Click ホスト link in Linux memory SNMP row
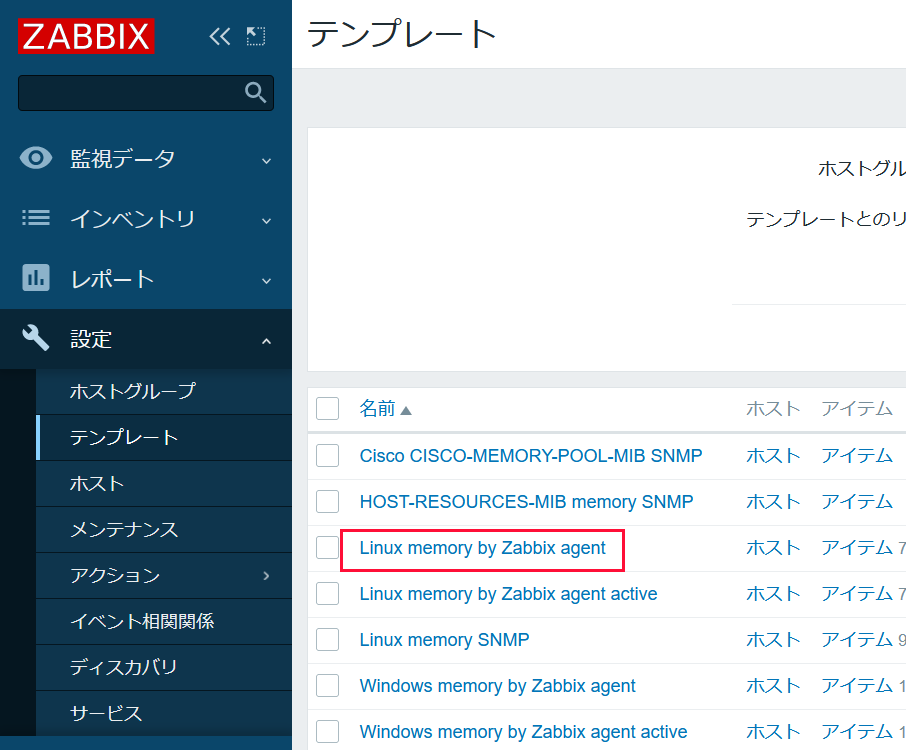Screen dimensions: 906x750 pyautogui.click(x=773, y=640)
